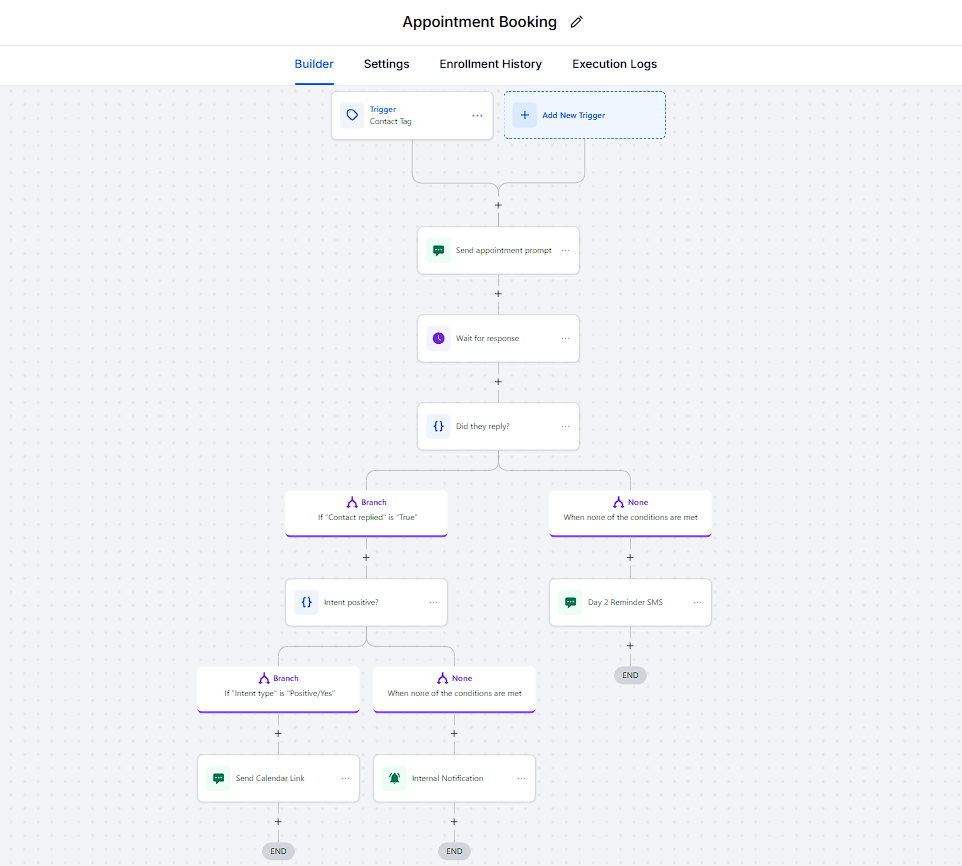This screenshot has width=962, height=866.
Task: Click the Send appointment prompt message icon
Action: click(438, 251)
